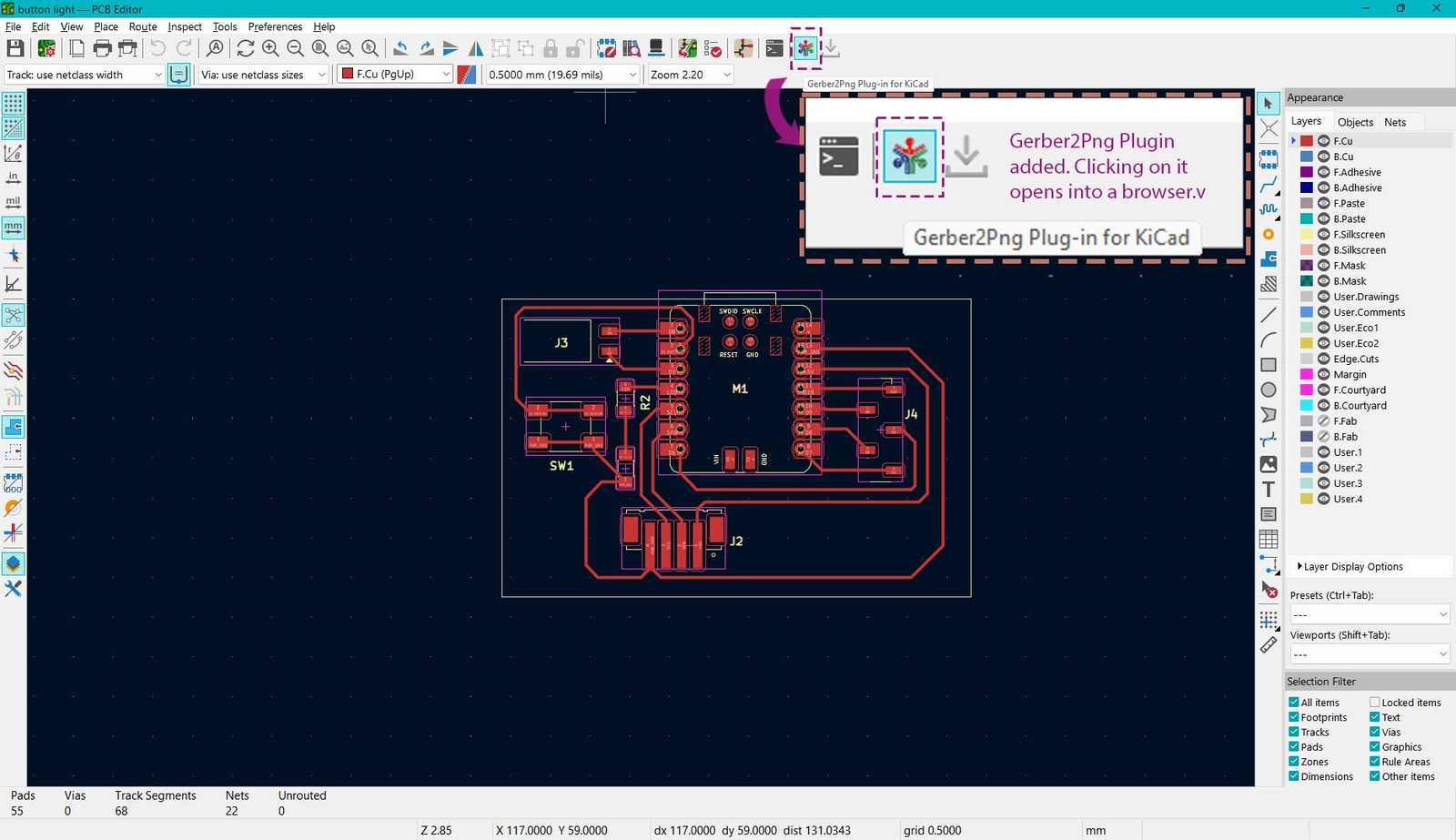Hide the B.Cu layer eye icon
Image resolution: width=1456 pixels, height=840 pixels.
click(x=1324, y=157)
